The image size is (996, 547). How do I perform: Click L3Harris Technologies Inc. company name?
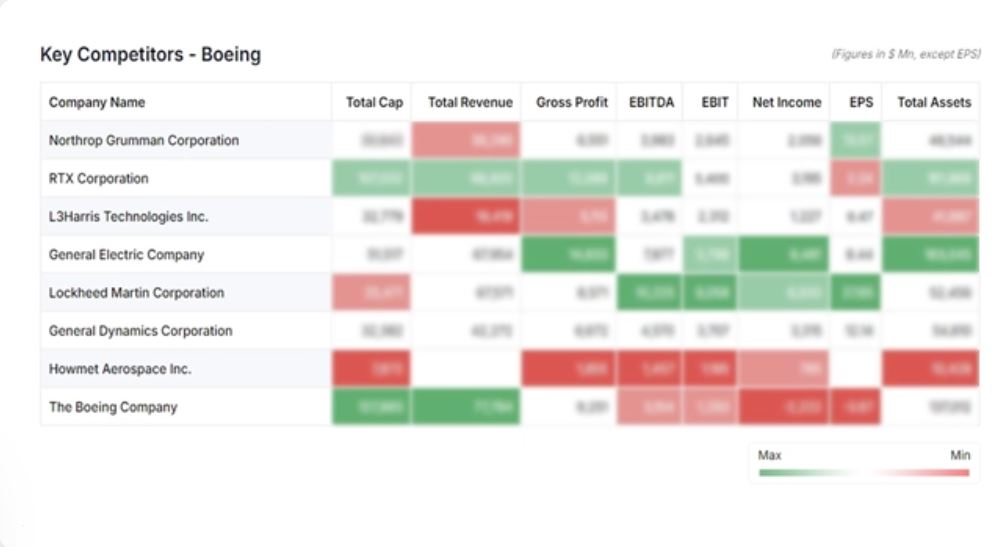click(129, 217)
